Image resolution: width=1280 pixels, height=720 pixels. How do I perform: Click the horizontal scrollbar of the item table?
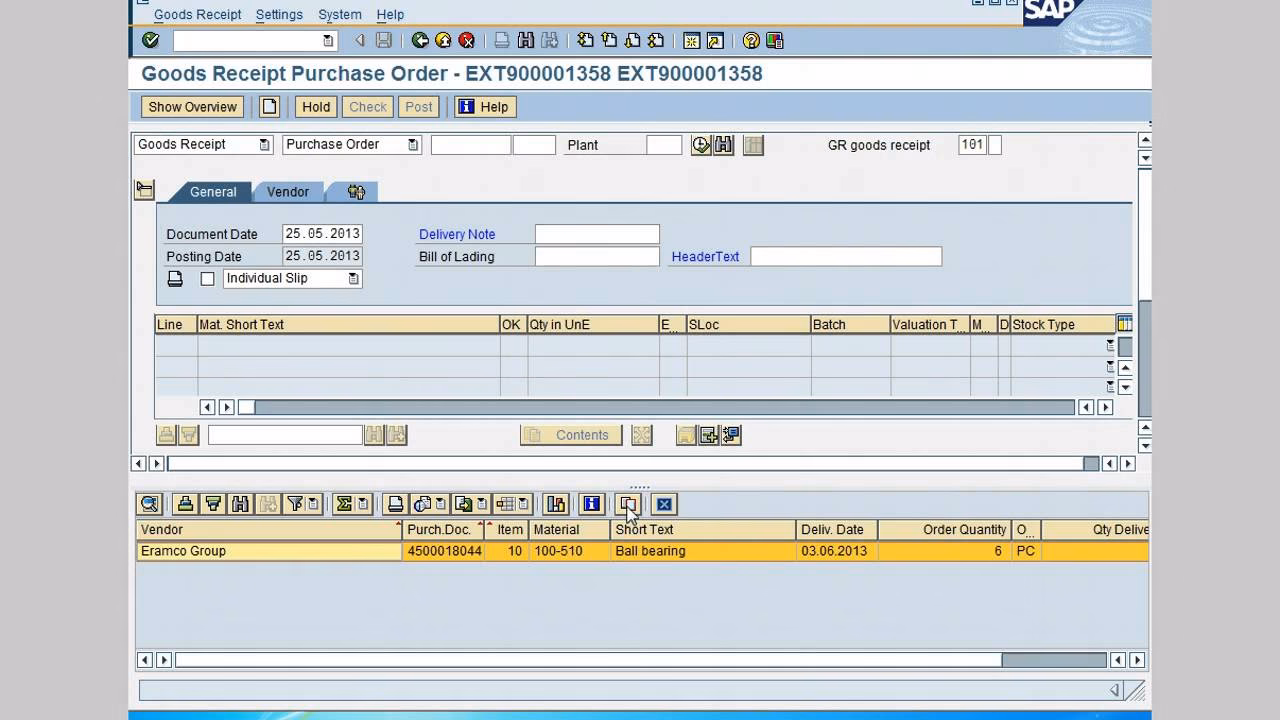click(650, 407)
